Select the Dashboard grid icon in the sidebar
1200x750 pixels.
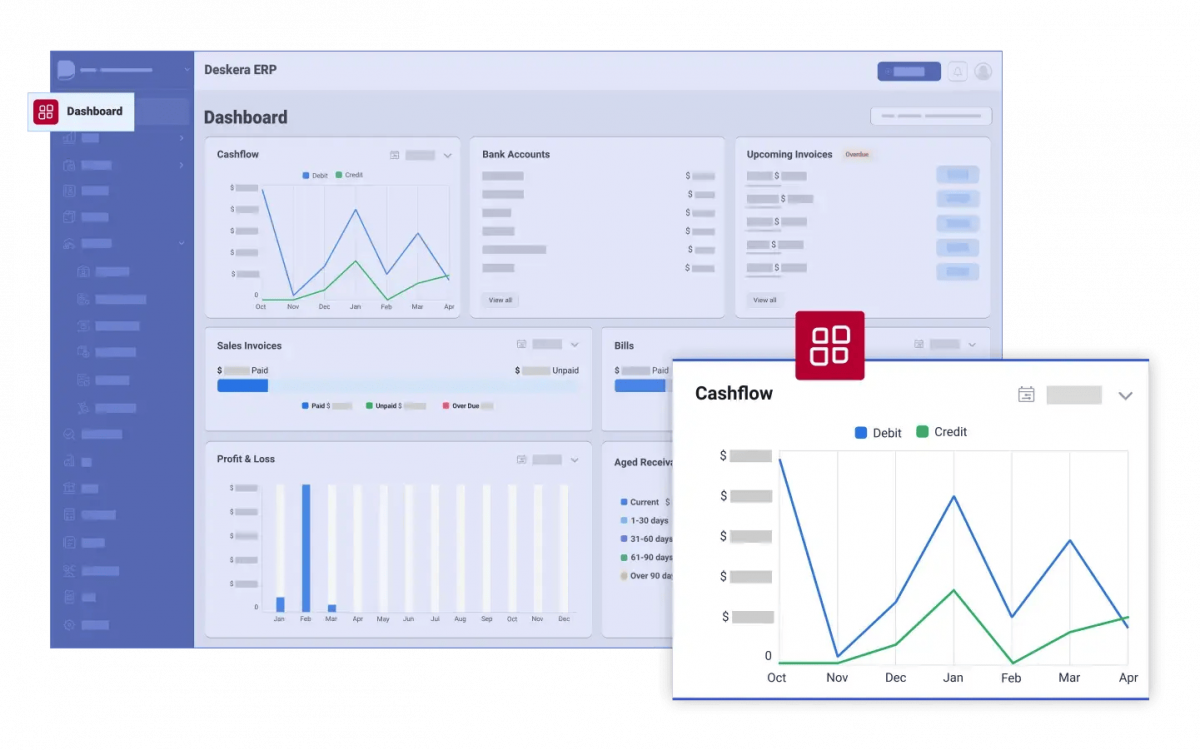point(45,112)
